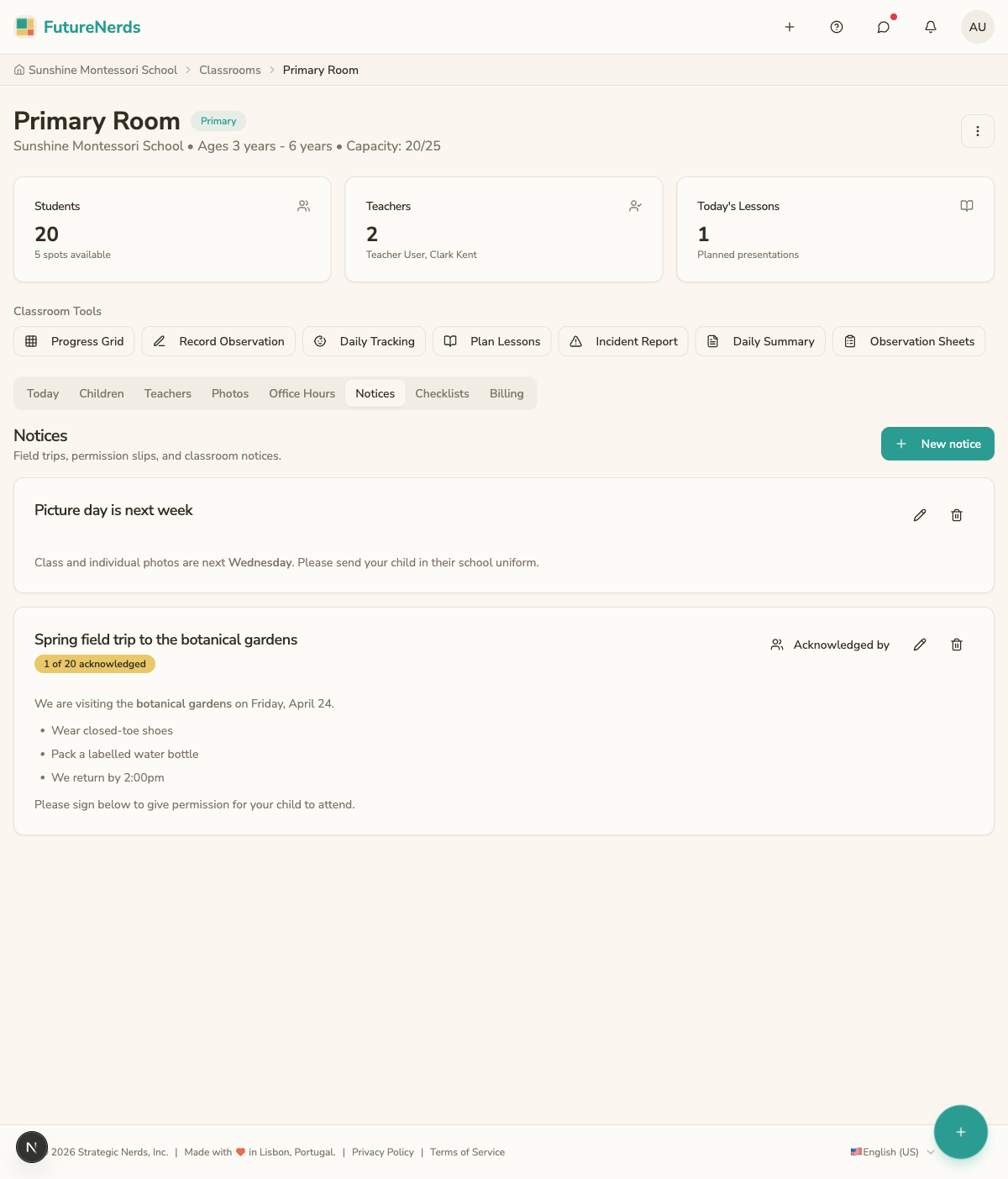Click the New notice button
Viewport: 1008px width, 1179px height.
[937, 444]
